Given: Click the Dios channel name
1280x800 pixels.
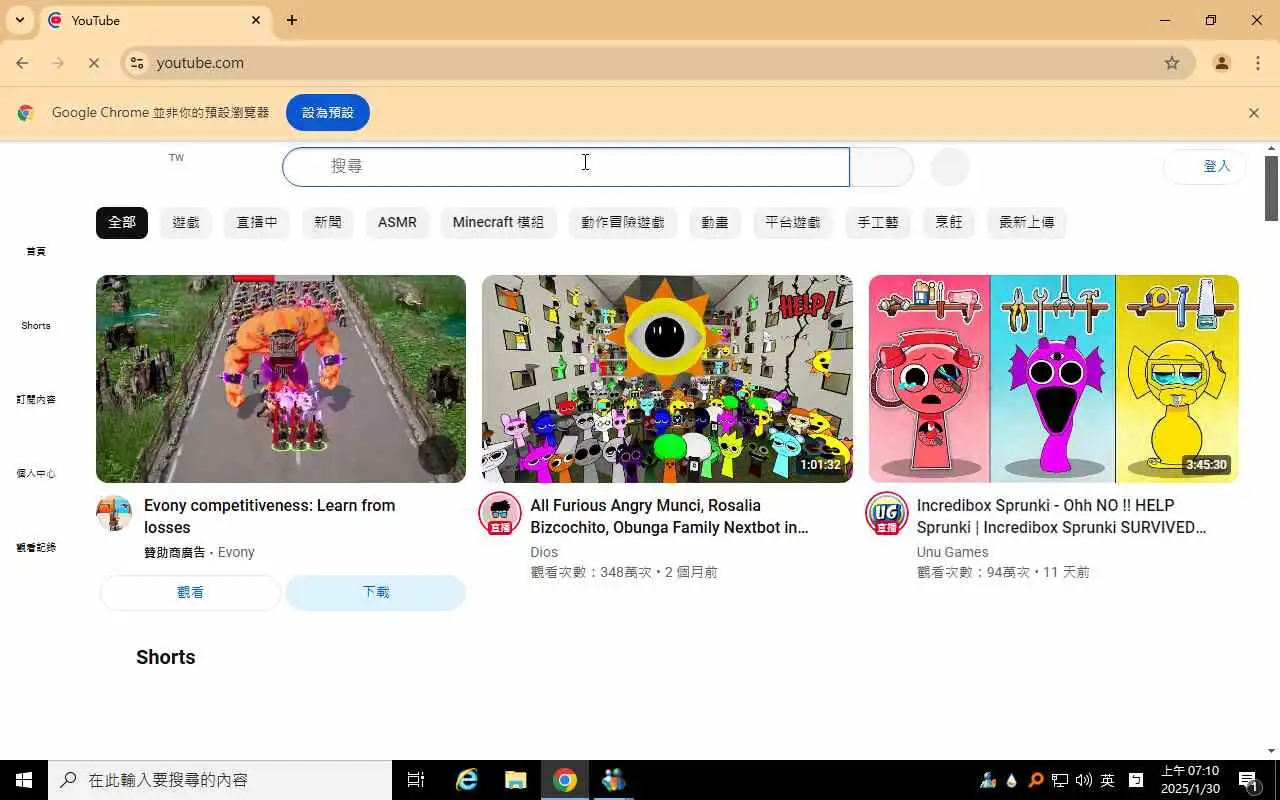Looking at the screenshot, I should [544, 552].
